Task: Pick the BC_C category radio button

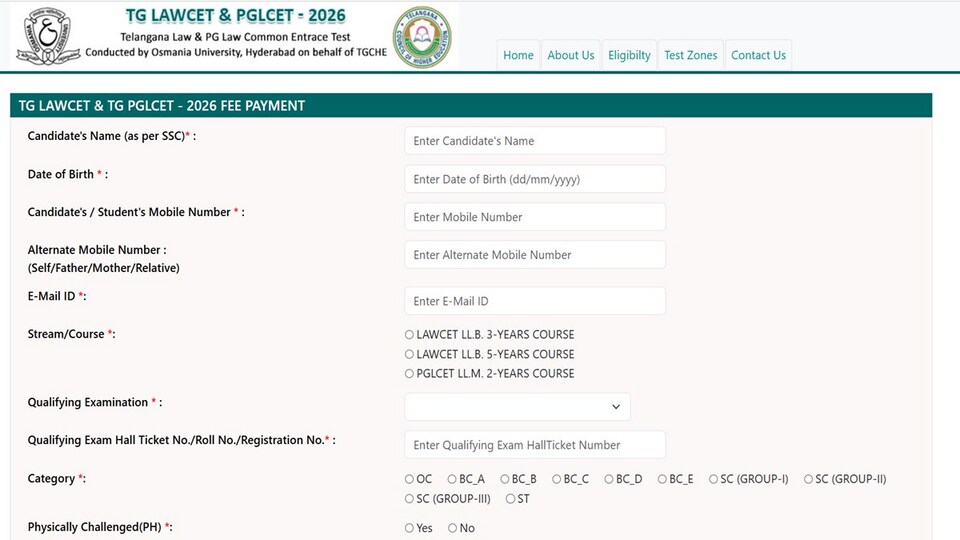Action: [557, 479]
